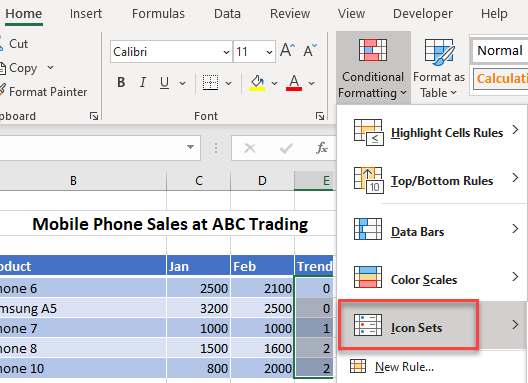Screen dimensions: 528x383
Task: Open underline style dropdown arrow
Action: [183, 83]
